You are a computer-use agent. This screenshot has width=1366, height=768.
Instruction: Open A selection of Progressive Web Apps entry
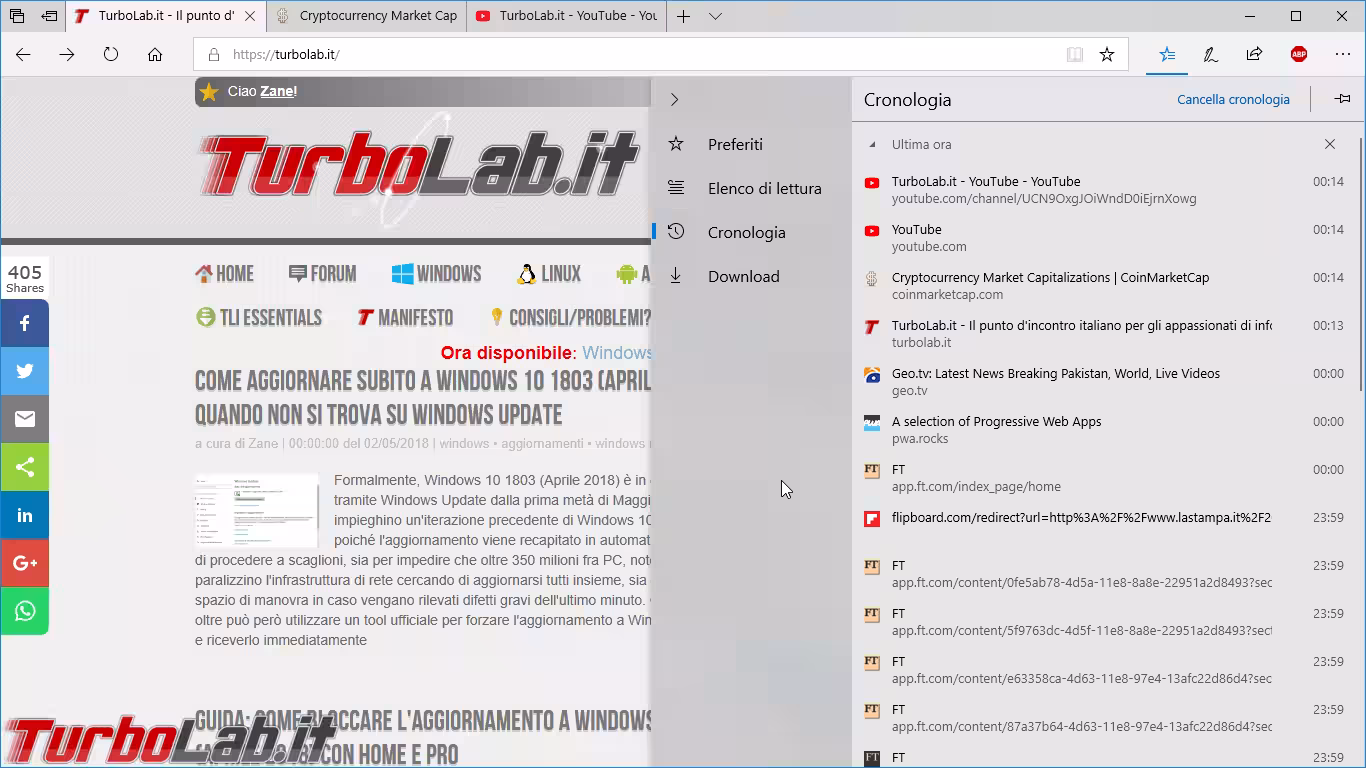point(1104,430)
